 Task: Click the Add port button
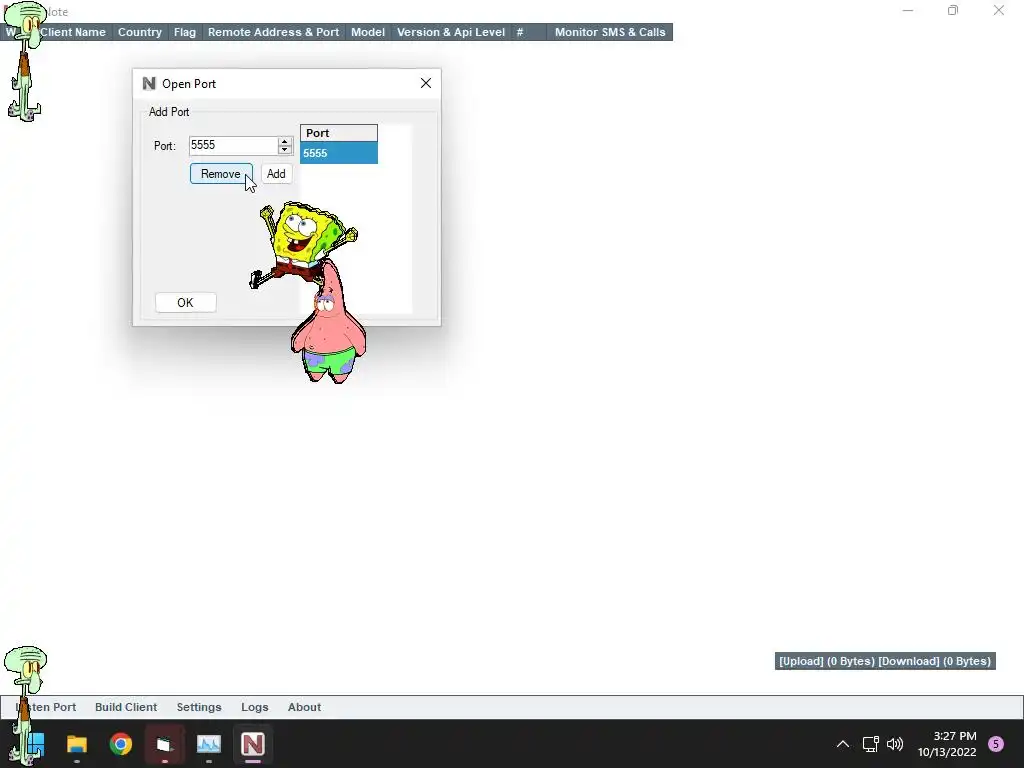coord(276,174)
